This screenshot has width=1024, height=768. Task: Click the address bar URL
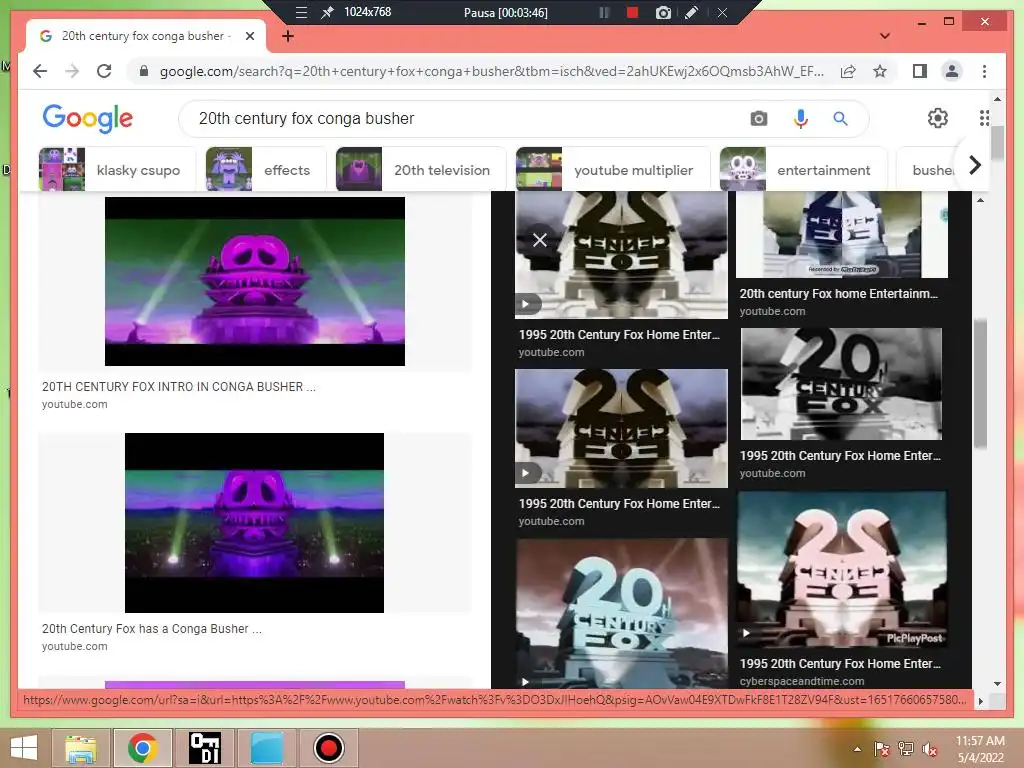pyautogui.click(x=491, y=71)
